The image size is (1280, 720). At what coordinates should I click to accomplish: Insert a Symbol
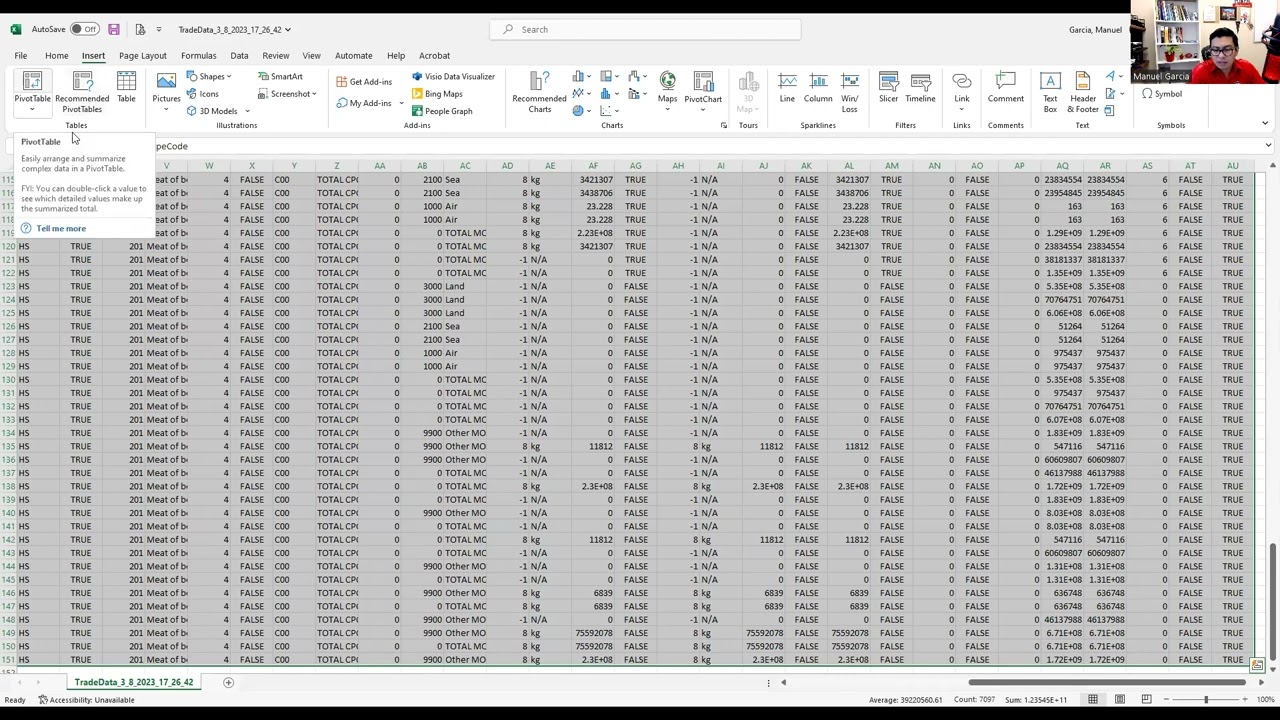point(1162,94)
